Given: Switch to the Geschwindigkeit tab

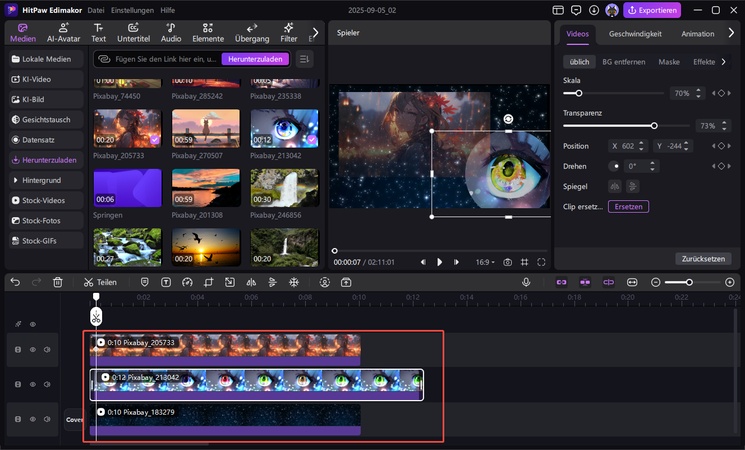Looking at the screenshot, I should point(635,34).
